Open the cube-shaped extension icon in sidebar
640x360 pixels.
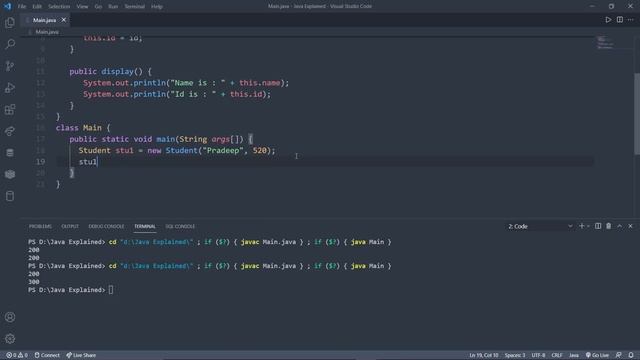click(10, 174)
